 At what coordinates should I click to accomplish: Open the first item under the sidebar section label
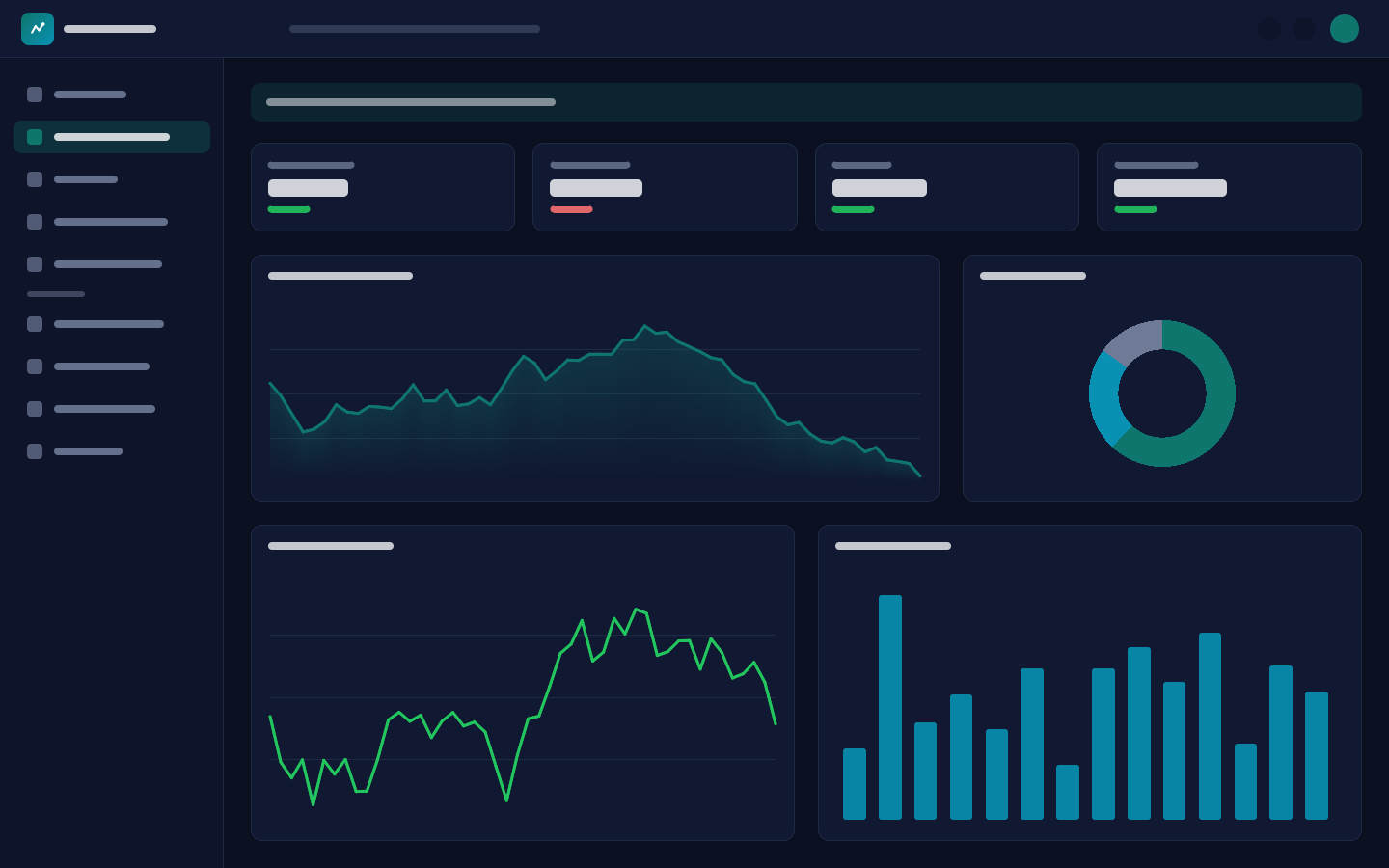point(112,324)
